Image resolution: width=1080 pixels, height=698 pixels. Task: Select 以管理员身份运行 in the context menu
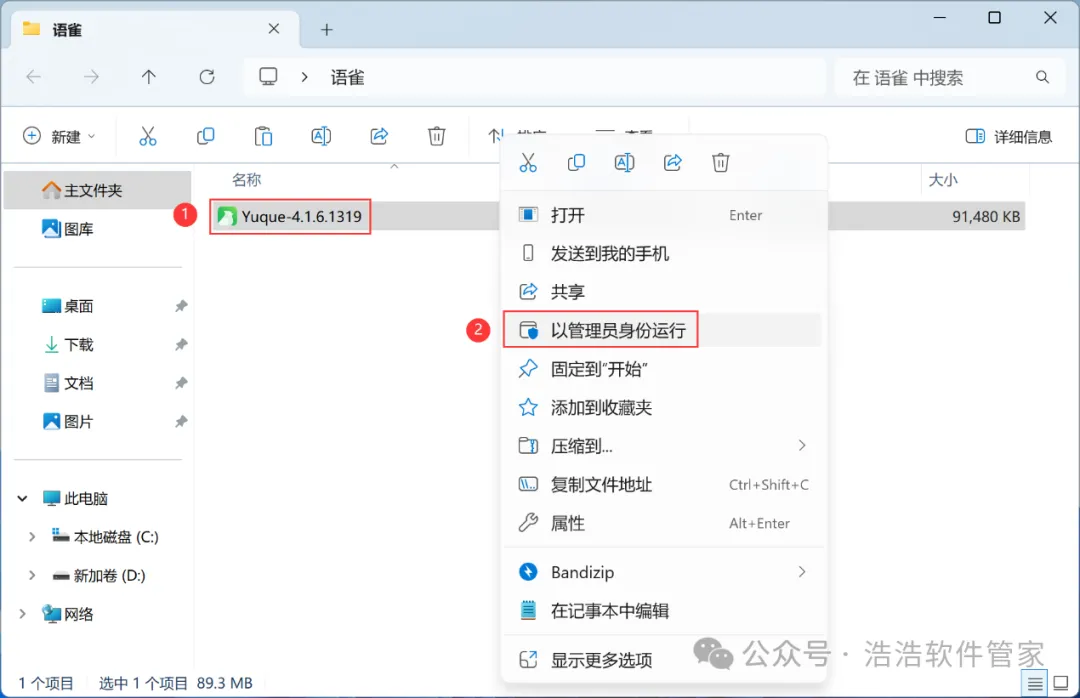point(665,330)
